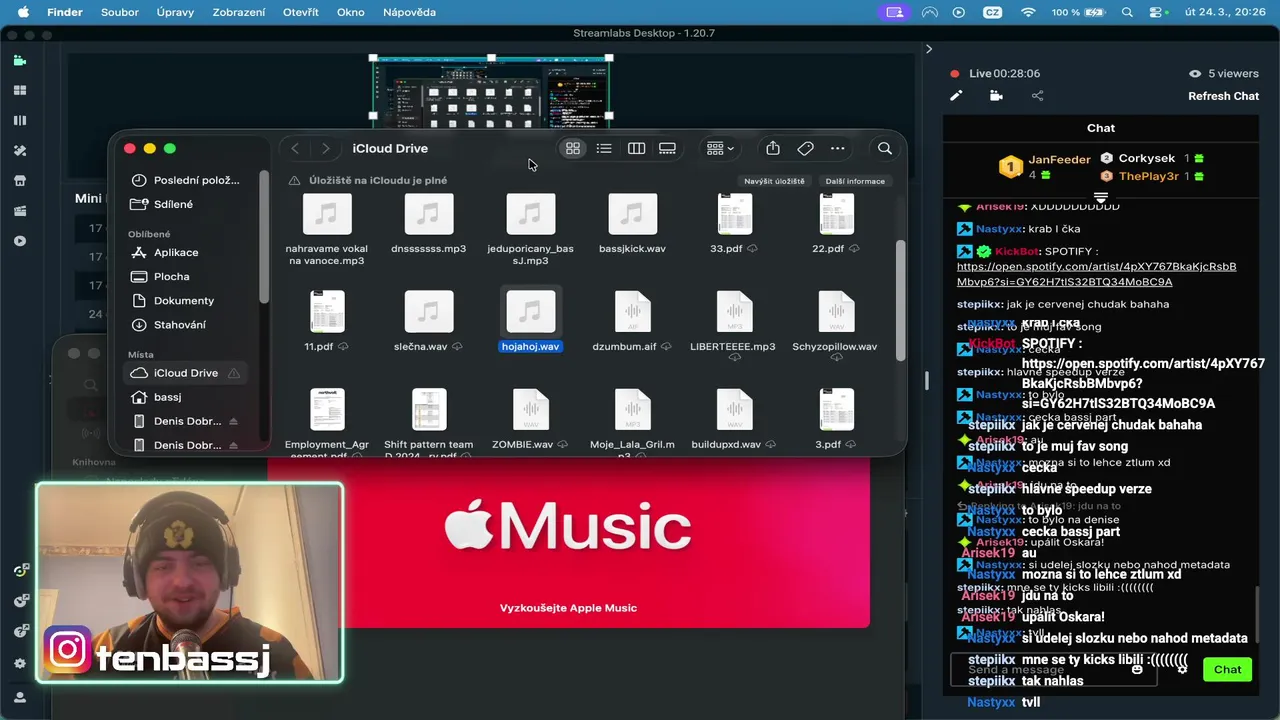Select file 33.pdf
The image size is (1280, 720).
click(734, 224)
